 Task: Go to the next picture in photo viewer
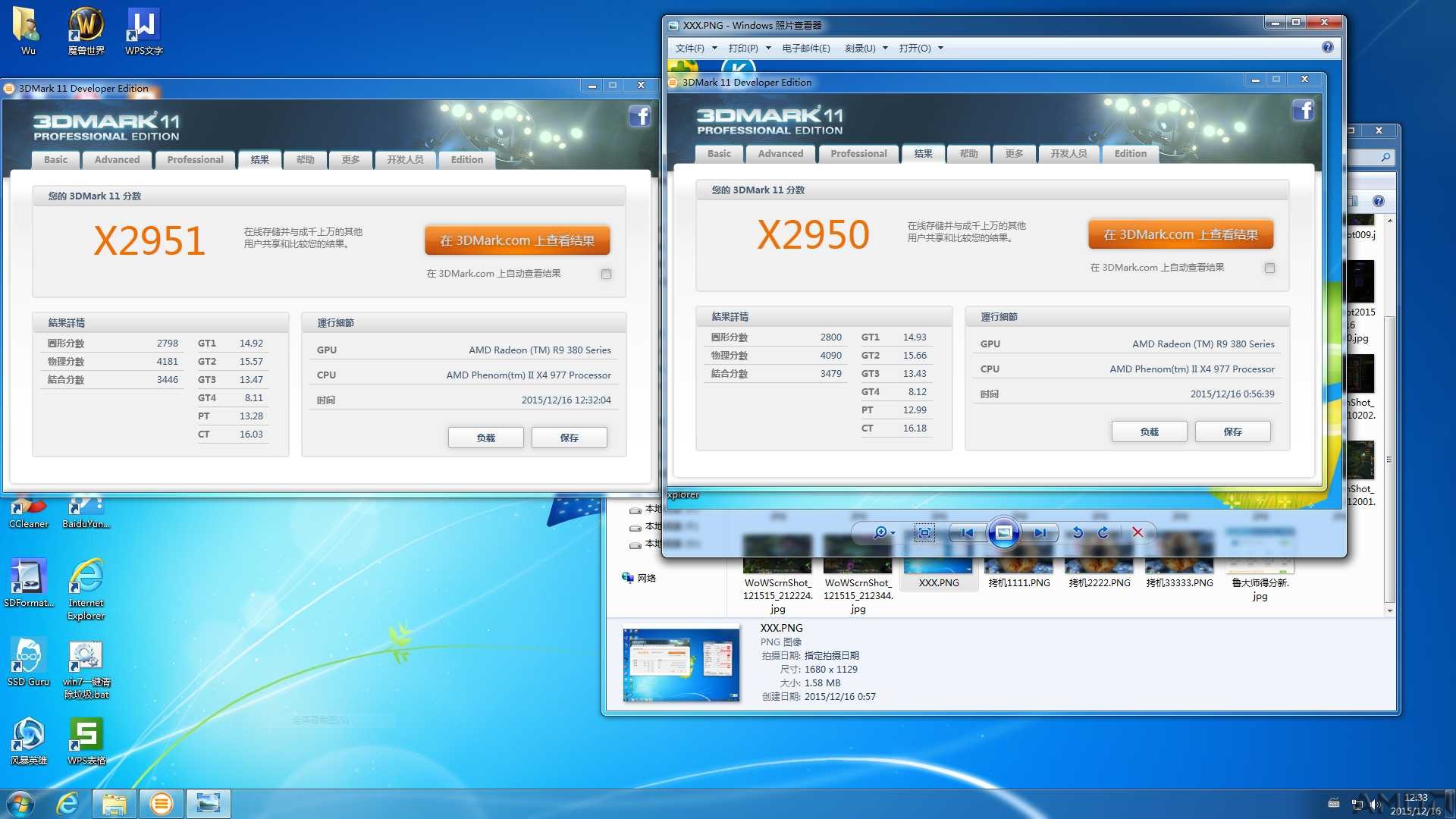point(1040,533)
